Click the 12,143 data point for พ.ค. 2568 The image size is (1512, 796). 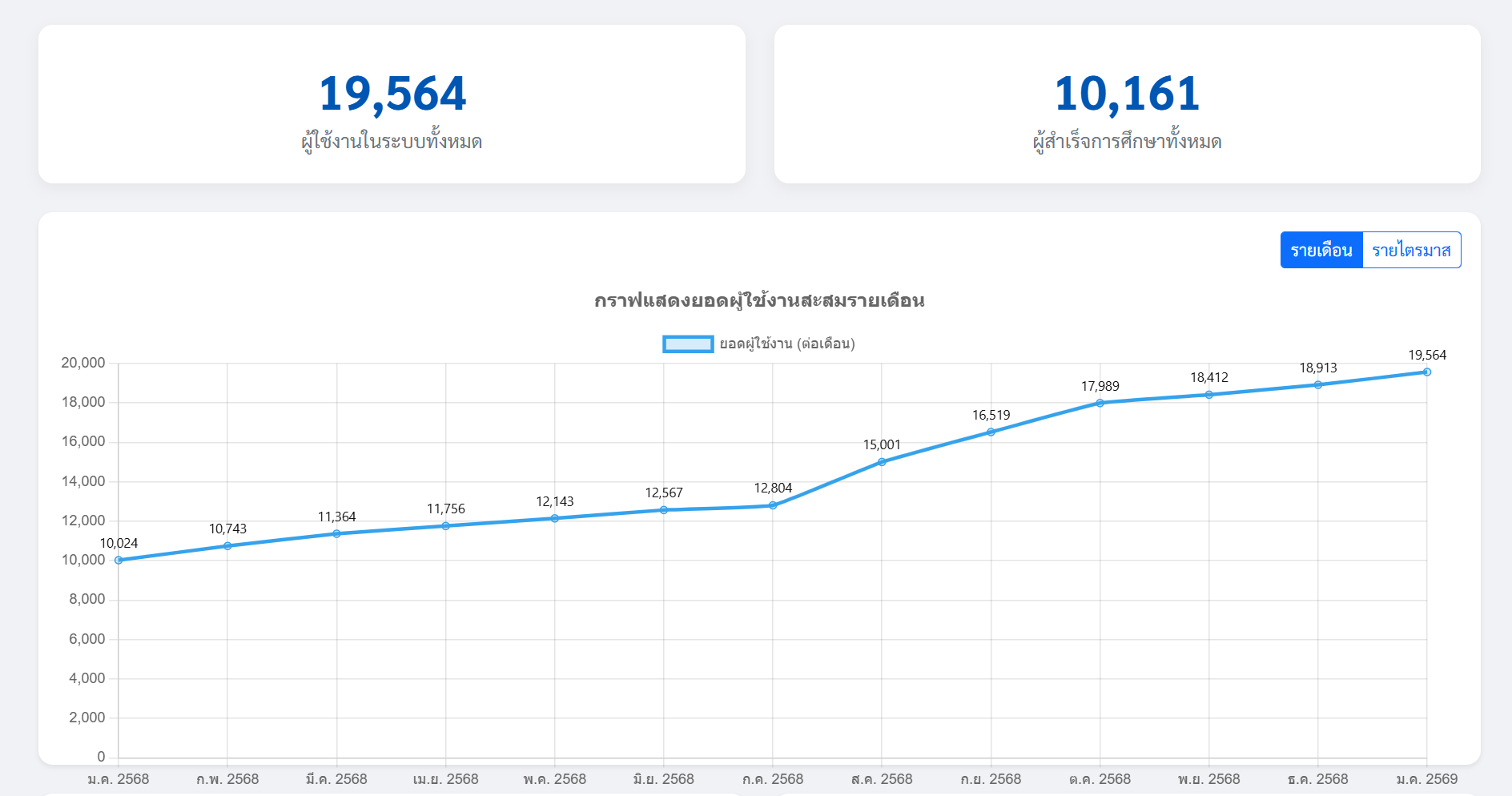click(x=555, y=518)
